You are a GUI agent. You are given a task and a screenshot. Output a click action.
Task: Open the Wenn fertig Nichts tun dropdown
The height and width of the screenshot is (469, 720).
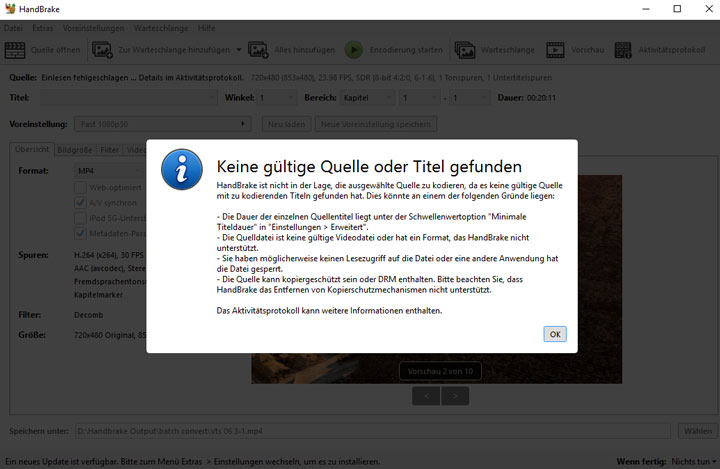(x=693, y=461)
